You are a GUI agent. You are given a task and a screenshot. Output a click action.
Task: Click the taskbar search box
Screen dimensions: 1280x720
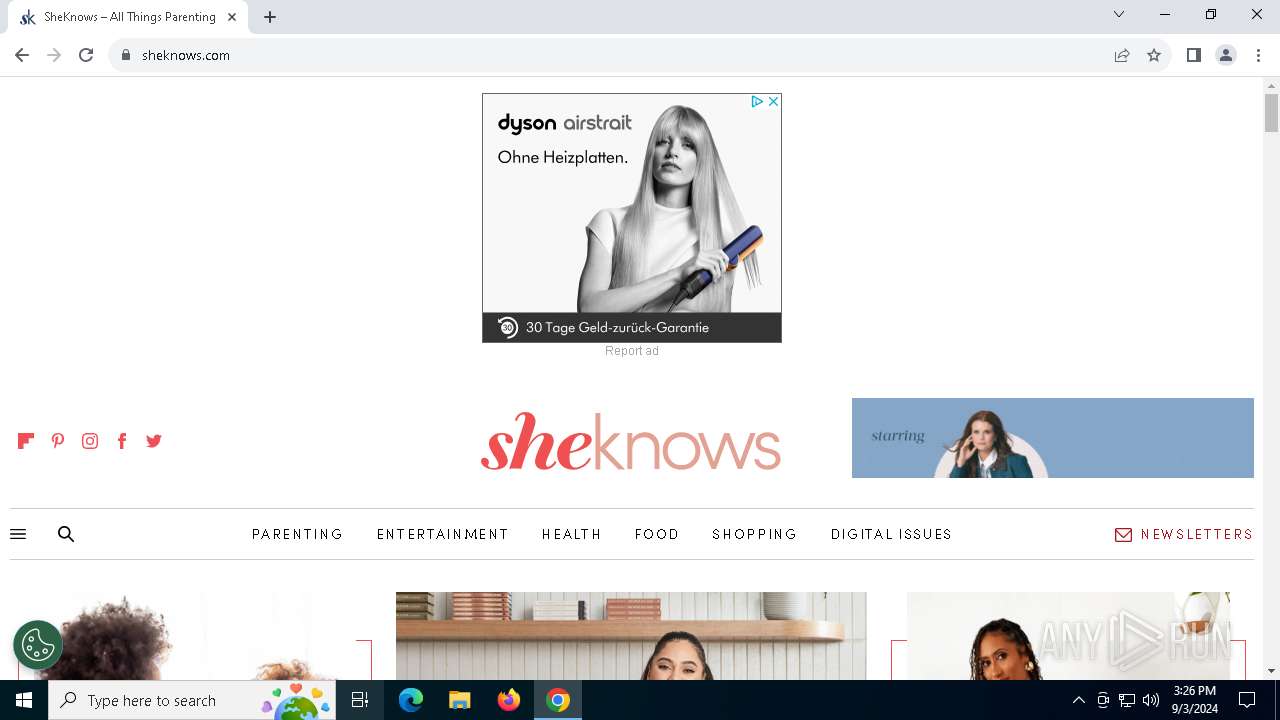tap(192, 700)
